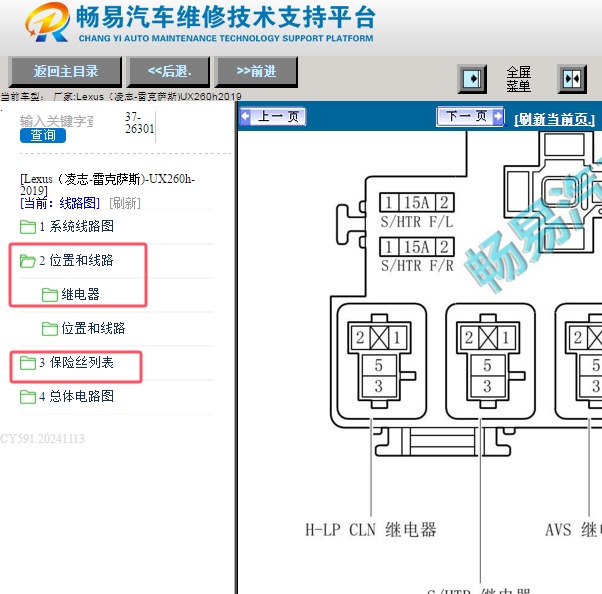Click the H-LP CLN 继电器 label
602x594 pixels.
tap(371, 530)
